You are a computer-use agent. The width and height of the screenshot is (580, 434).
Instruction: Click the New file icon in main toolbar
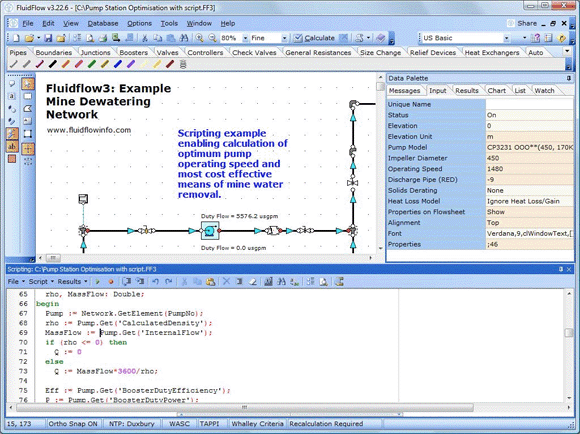16,38
